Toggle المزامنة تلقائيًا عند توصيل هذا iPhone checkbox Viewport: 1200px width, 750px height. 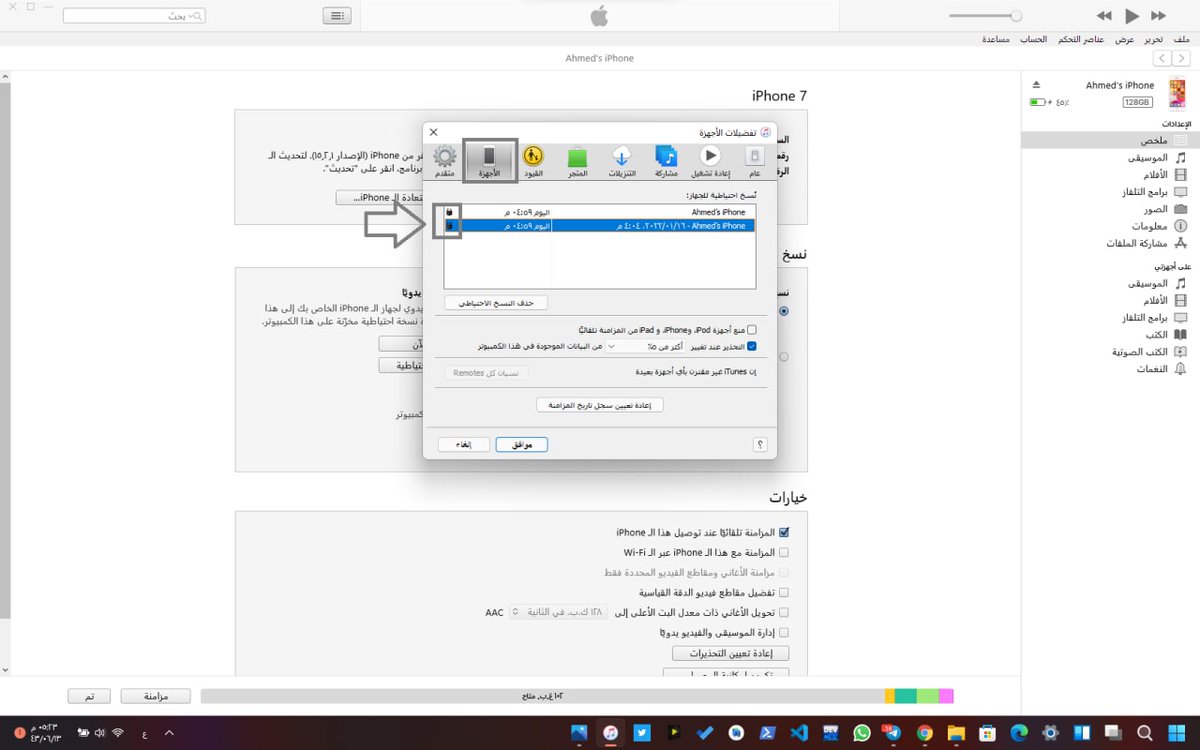[784, 533]
